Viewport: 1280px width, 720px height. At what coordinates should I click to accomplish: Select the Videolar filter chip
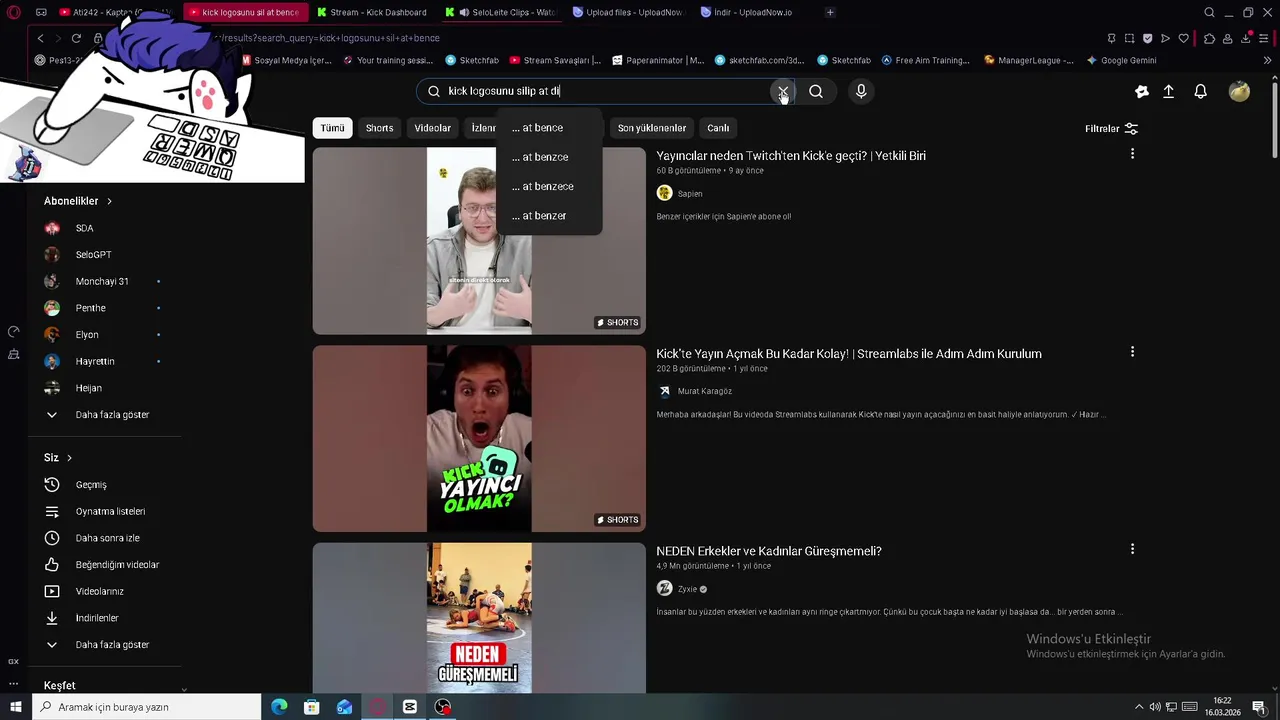[433, 128]
